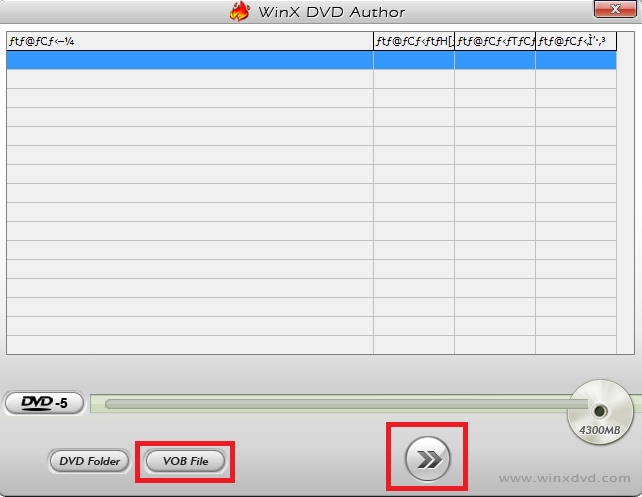The height and width of the screenshot is (497, 642).
Task: Click the column header ending in ftfH[
Action: point(414,41)
